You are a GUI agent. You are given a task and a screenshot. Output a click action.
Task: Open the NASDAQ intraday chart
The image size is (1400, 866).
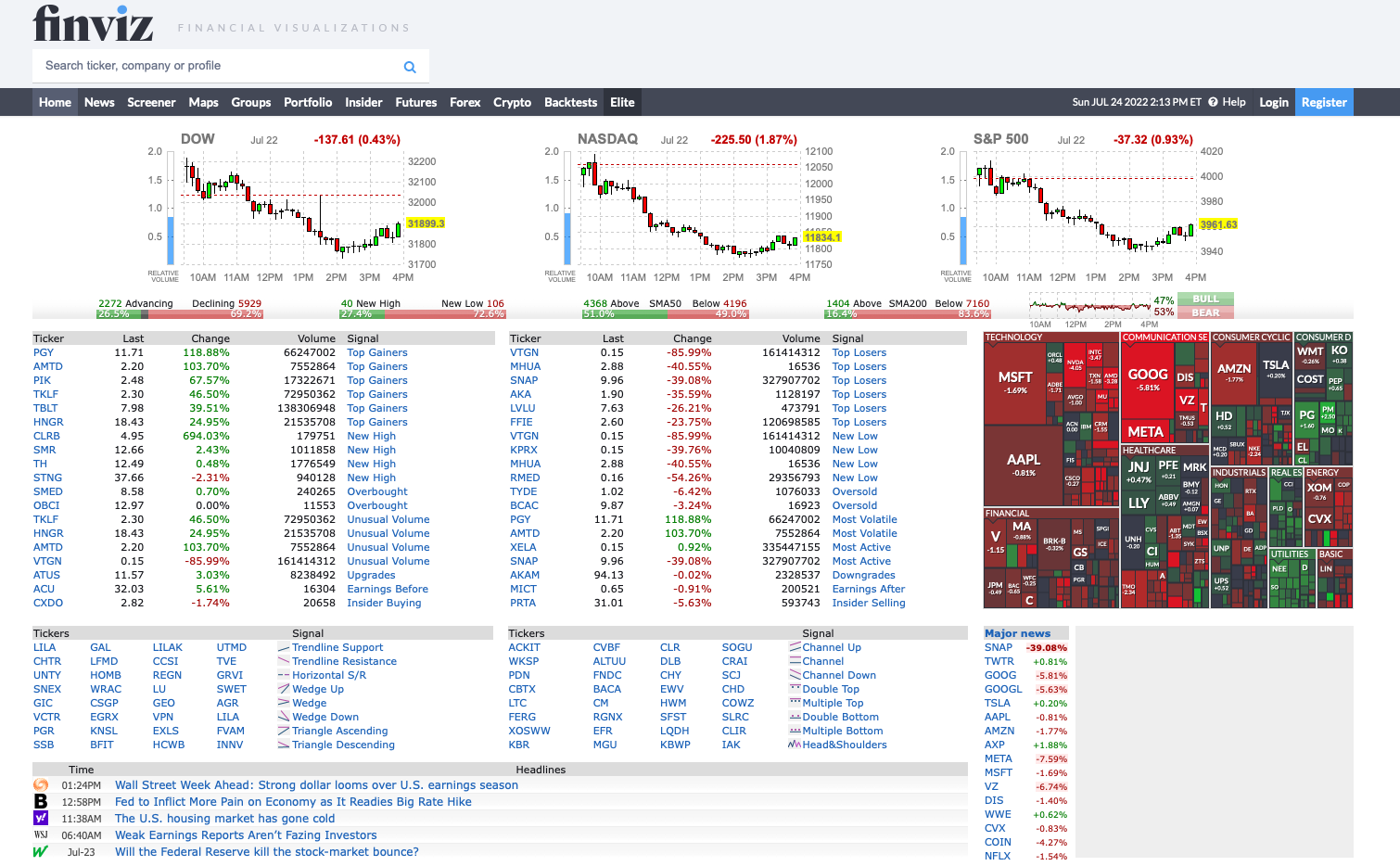(x=694, y=209)
